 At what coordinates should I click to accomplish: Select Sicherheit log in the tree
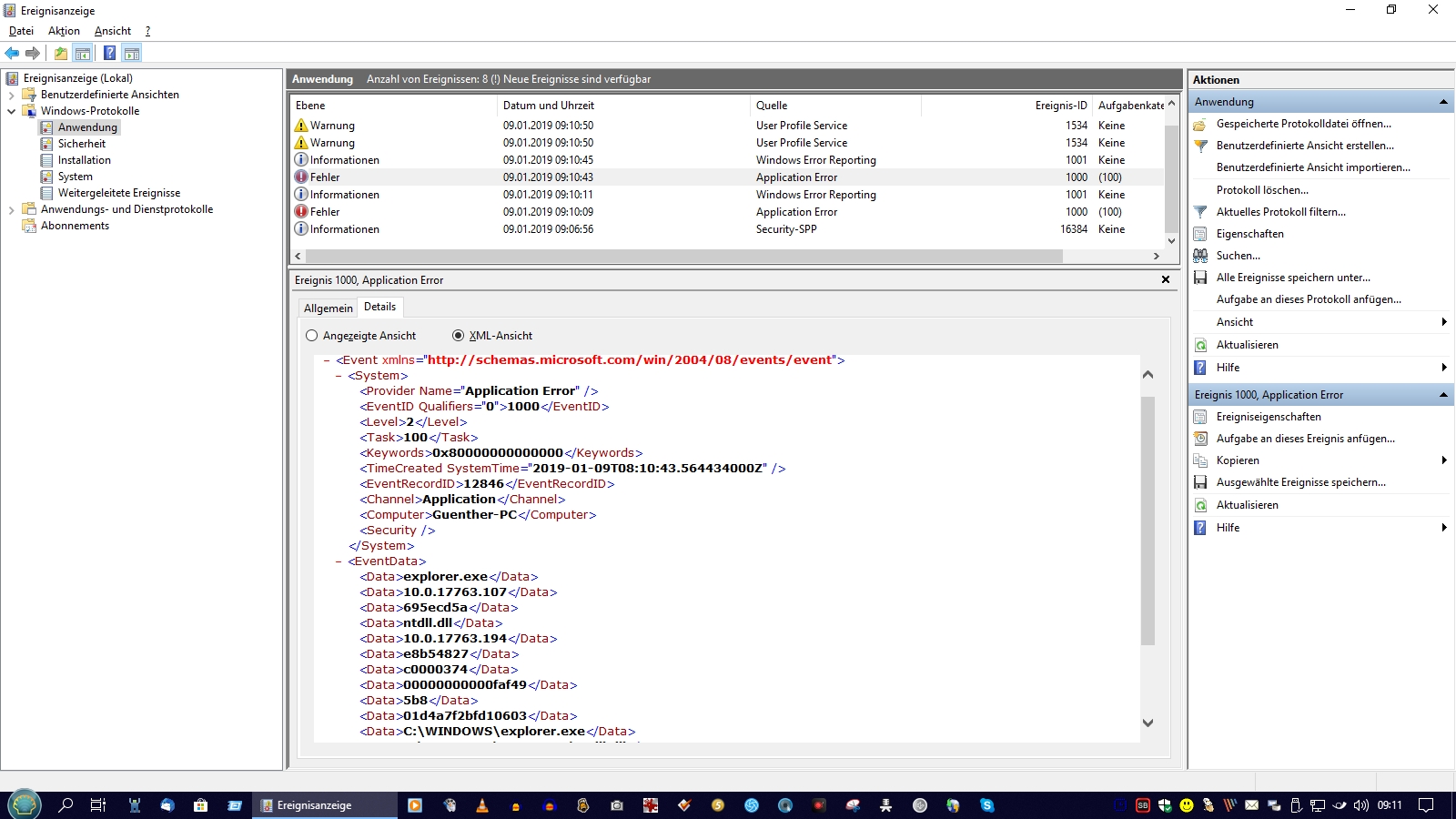(x=82, y=144)
